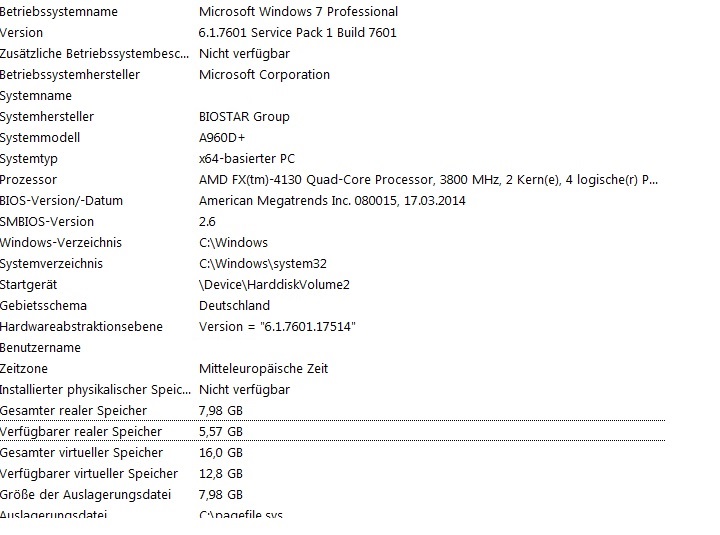This screenshot has width=720, height=535.
Task: Select the Betriebssystemhersteller row label
Action: [x=70, y=75]
